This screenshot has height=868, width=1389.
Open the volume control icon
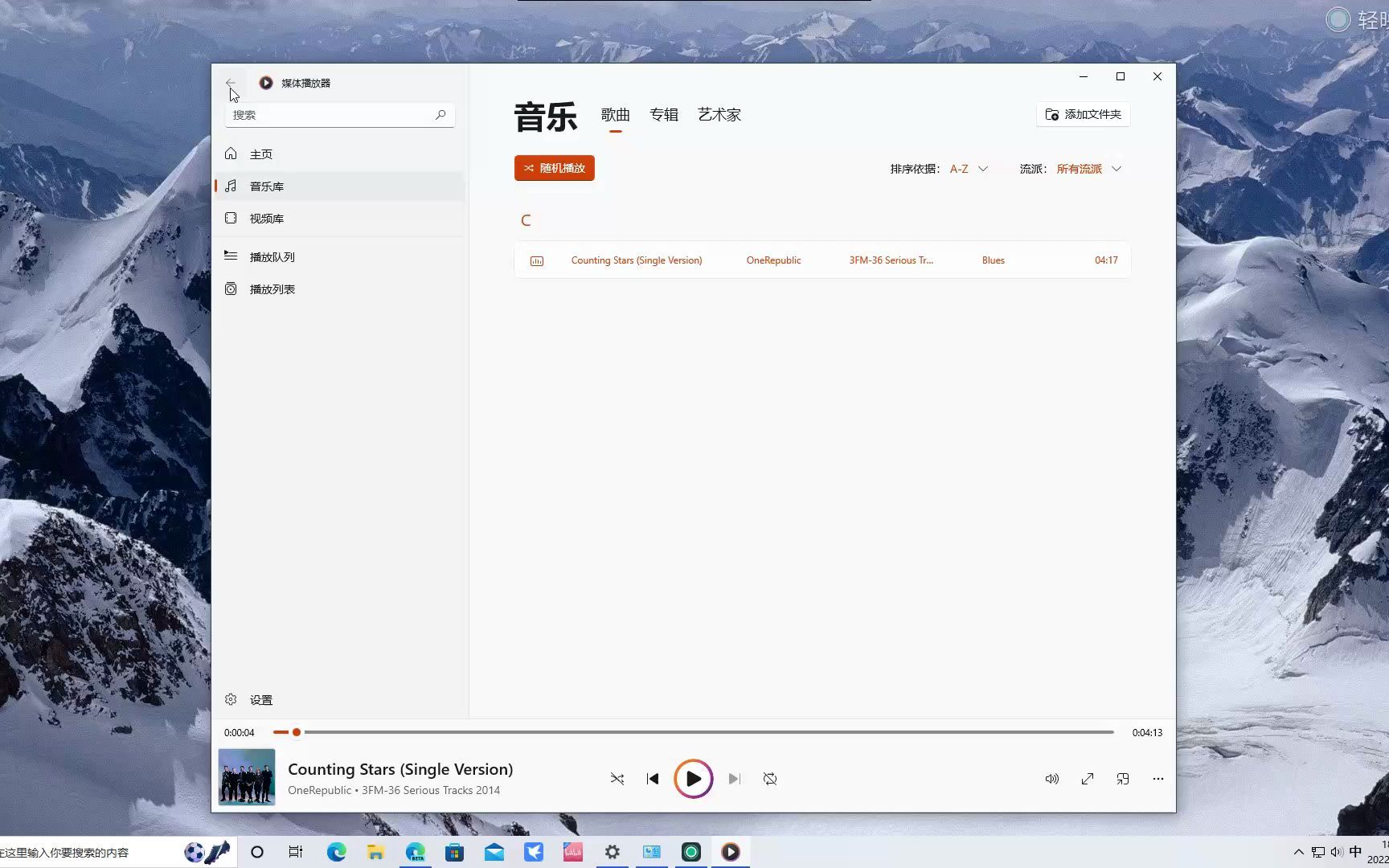point(1051,778)
